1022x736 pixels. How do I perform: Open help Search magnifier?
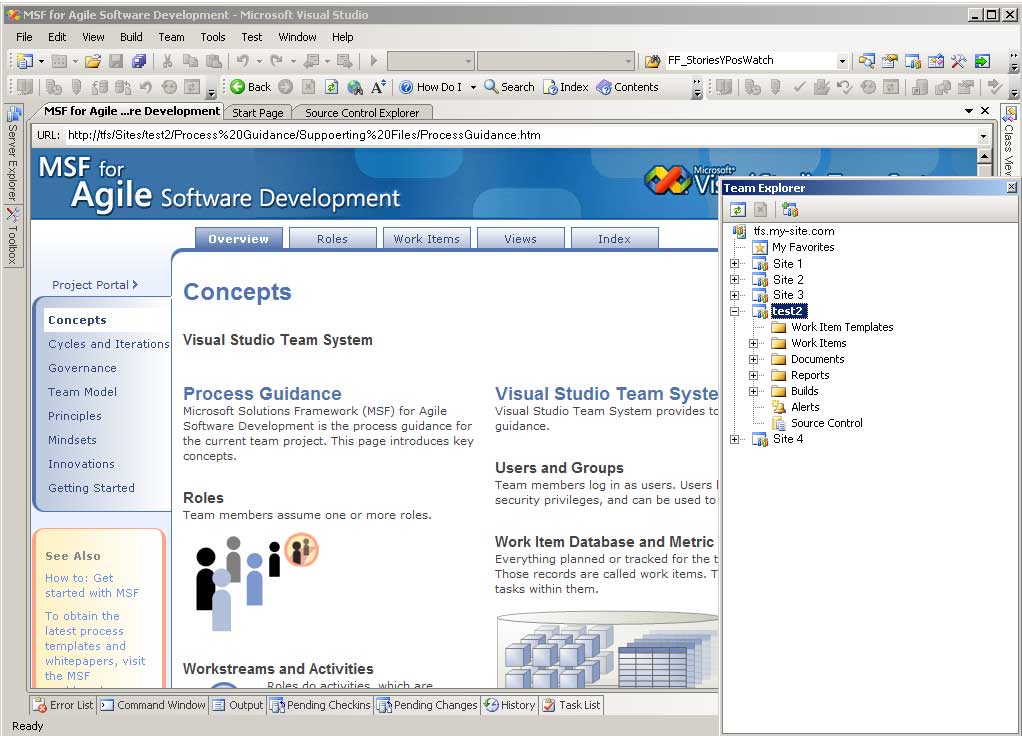pyautogui.click(x=510, y=87)
